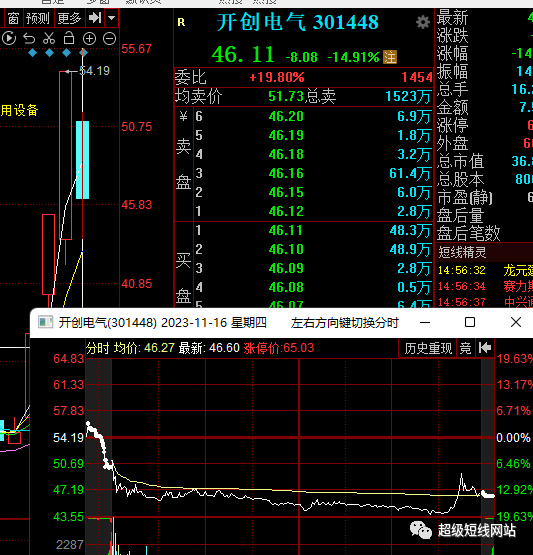Click the ¥ symbol above 卖盘
The width and height of the screenshot is (533, 555).
183,116
